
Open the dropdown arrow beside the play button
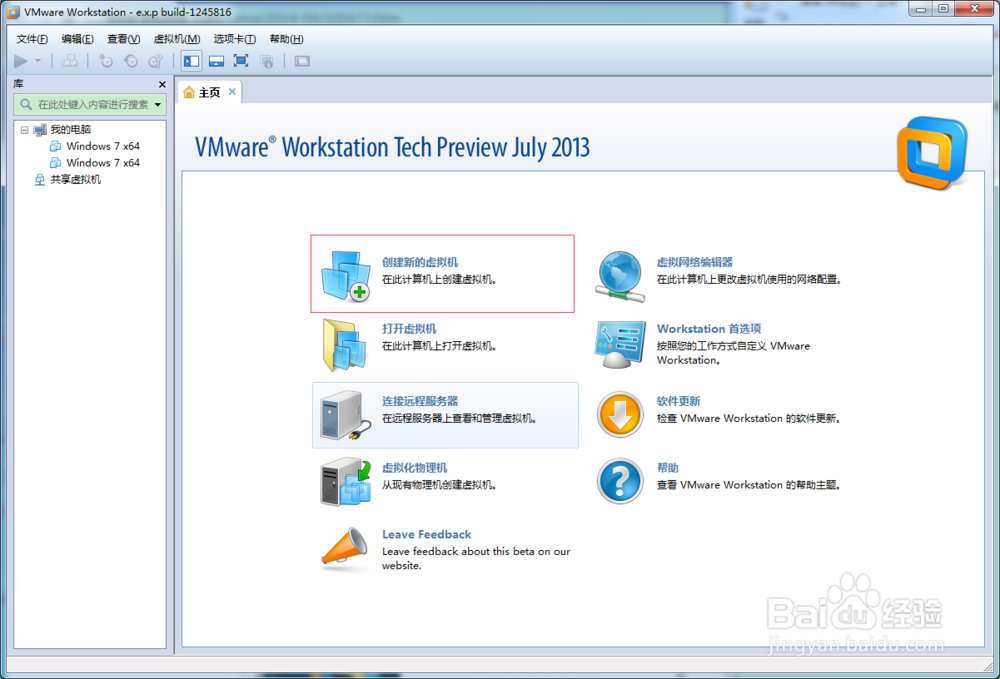point(37,61)
